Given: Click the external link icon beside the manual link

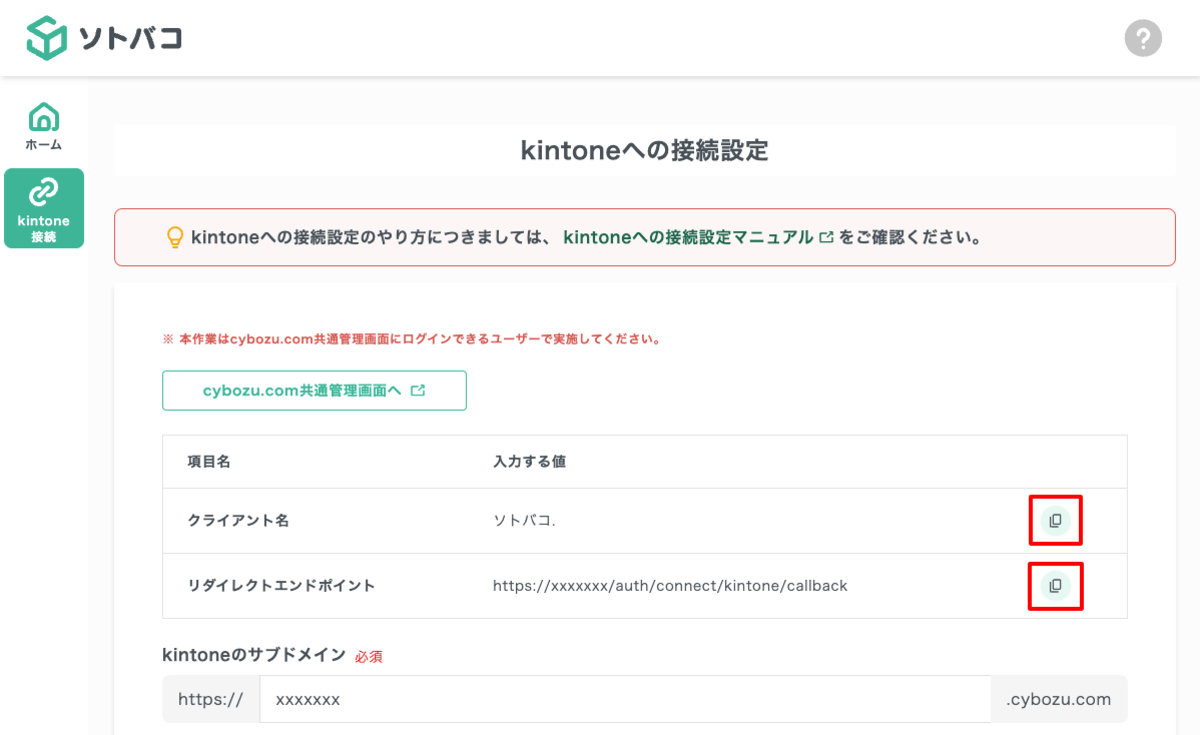Looking at the screenshot, I should (x=824, y=237).
